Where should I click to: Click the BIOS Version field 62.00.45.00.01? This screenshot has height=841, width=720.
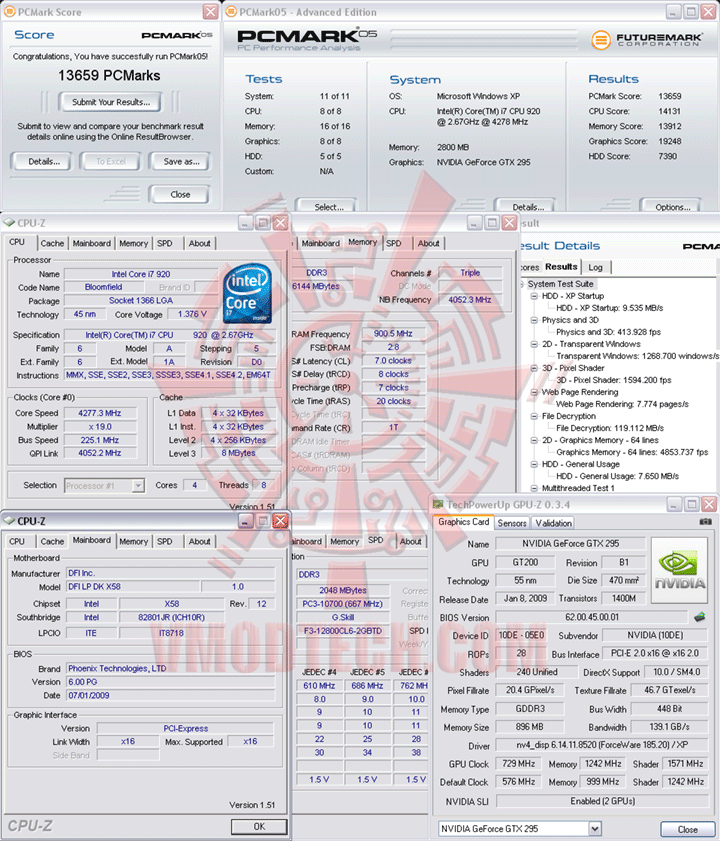coord(591,617)
